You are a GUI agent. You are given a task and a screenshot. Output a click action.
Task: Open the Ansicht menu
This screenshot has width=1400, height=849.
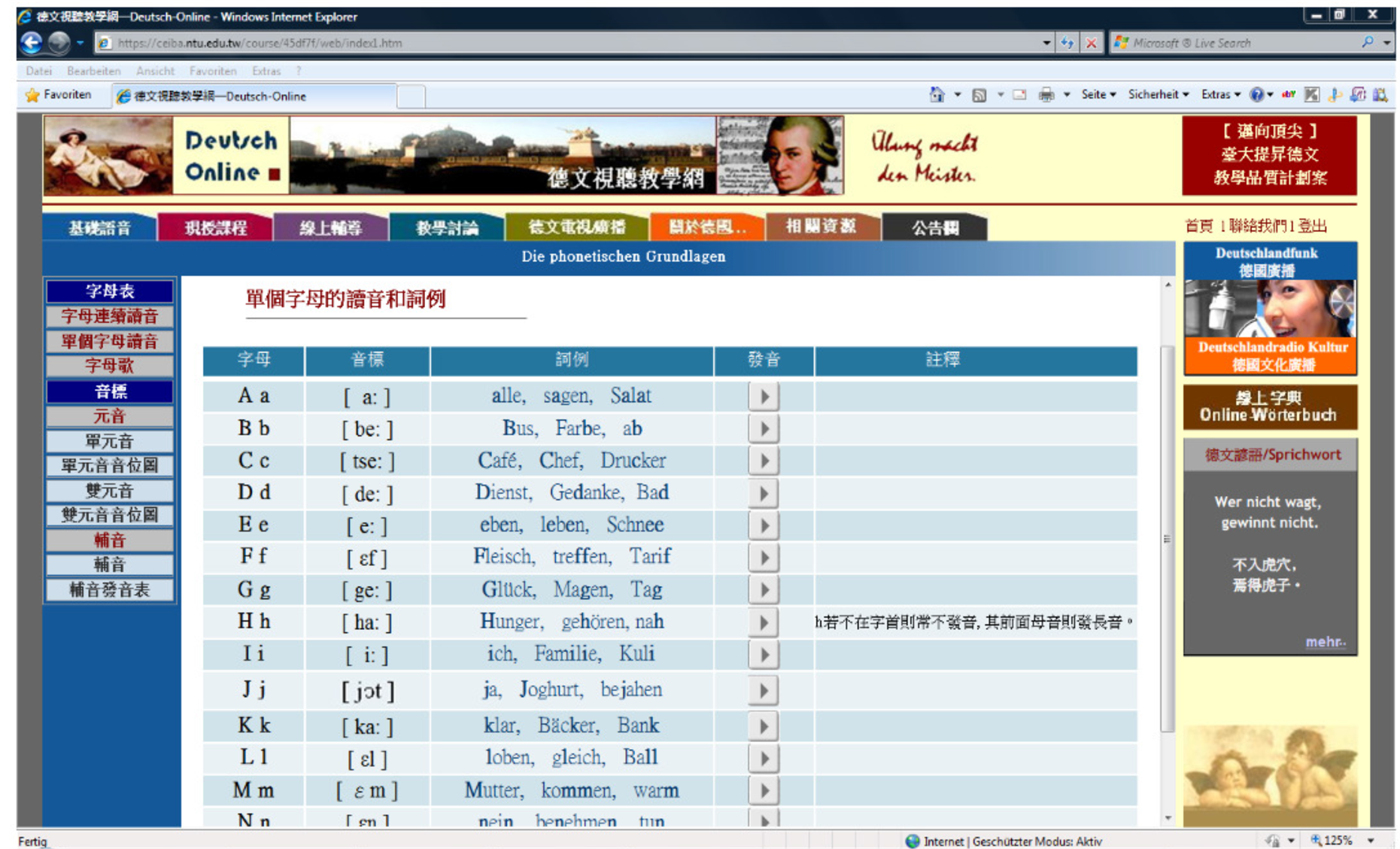155,71
